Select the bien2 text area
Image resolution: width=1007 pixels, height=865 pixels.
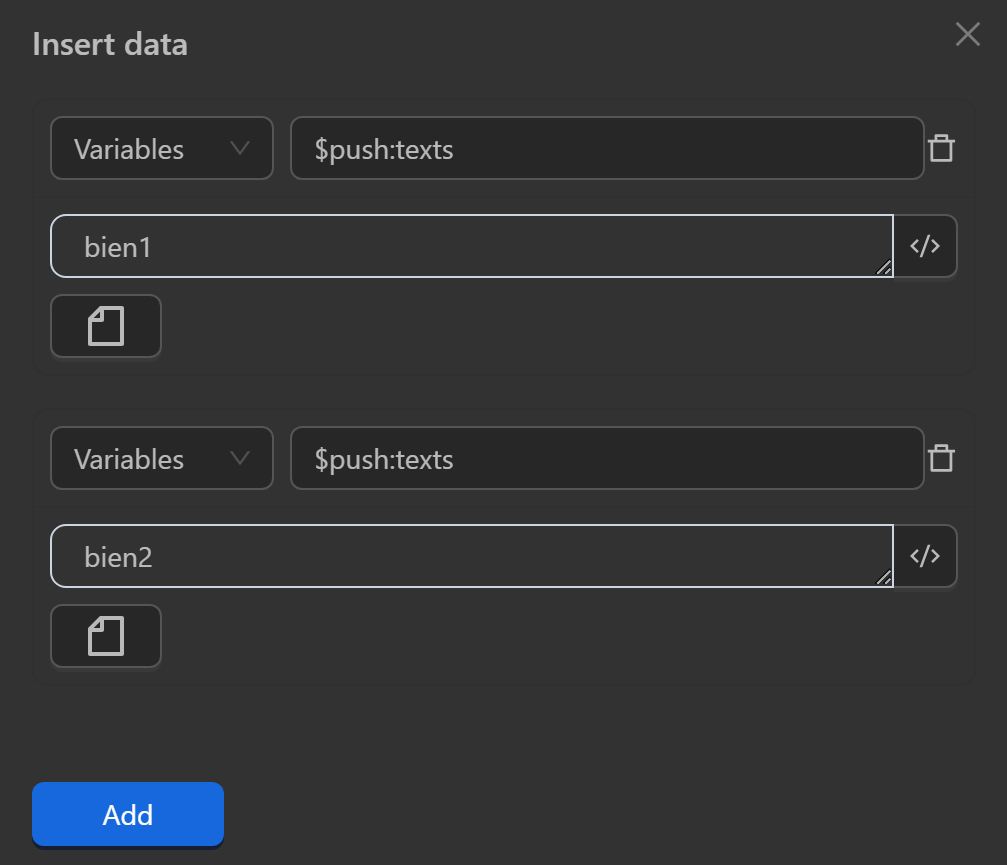470,555
